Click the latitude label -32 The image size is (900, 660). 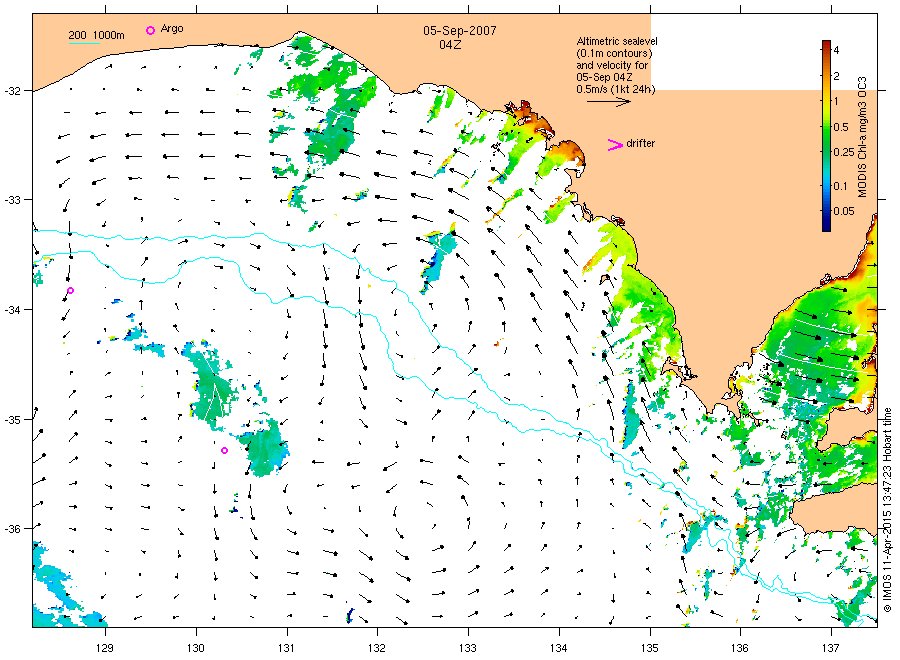tap(13, 91)
